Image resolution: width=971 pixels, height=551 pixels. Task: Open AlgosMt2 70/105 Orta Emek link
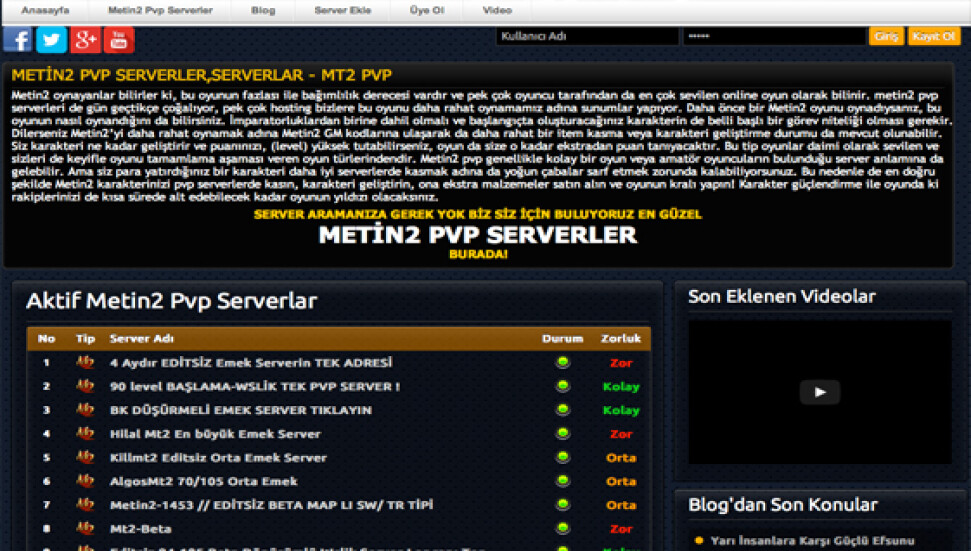point(204,482)
